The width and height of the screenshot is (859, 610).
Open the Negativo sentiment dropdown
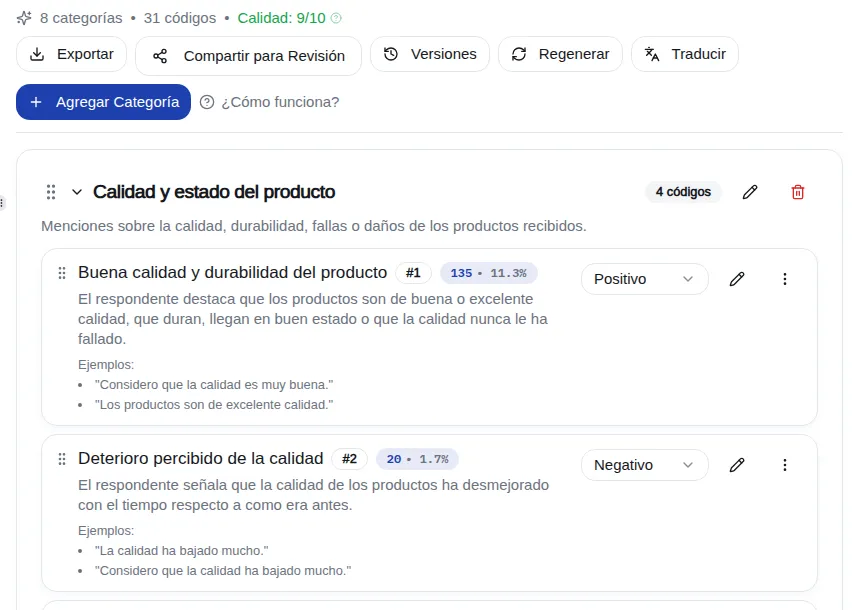[x=644, y=465]
